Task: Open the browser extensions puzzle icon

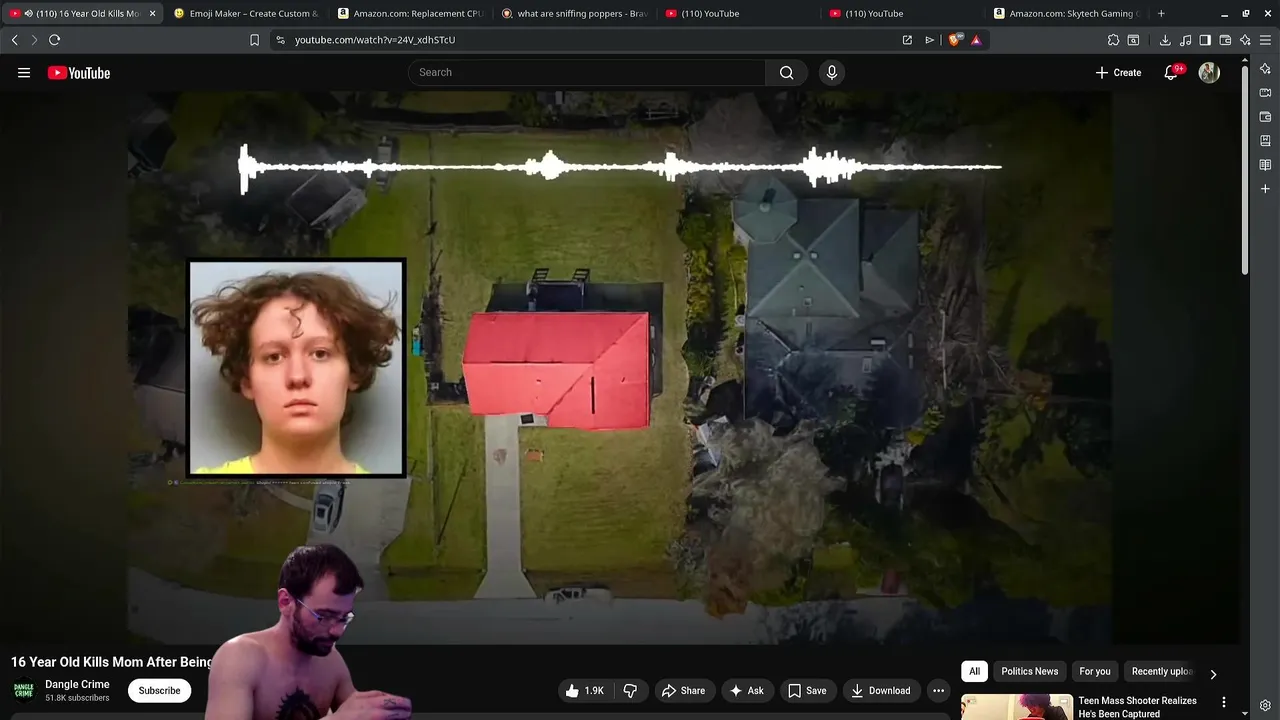Action: (1113, 40)
